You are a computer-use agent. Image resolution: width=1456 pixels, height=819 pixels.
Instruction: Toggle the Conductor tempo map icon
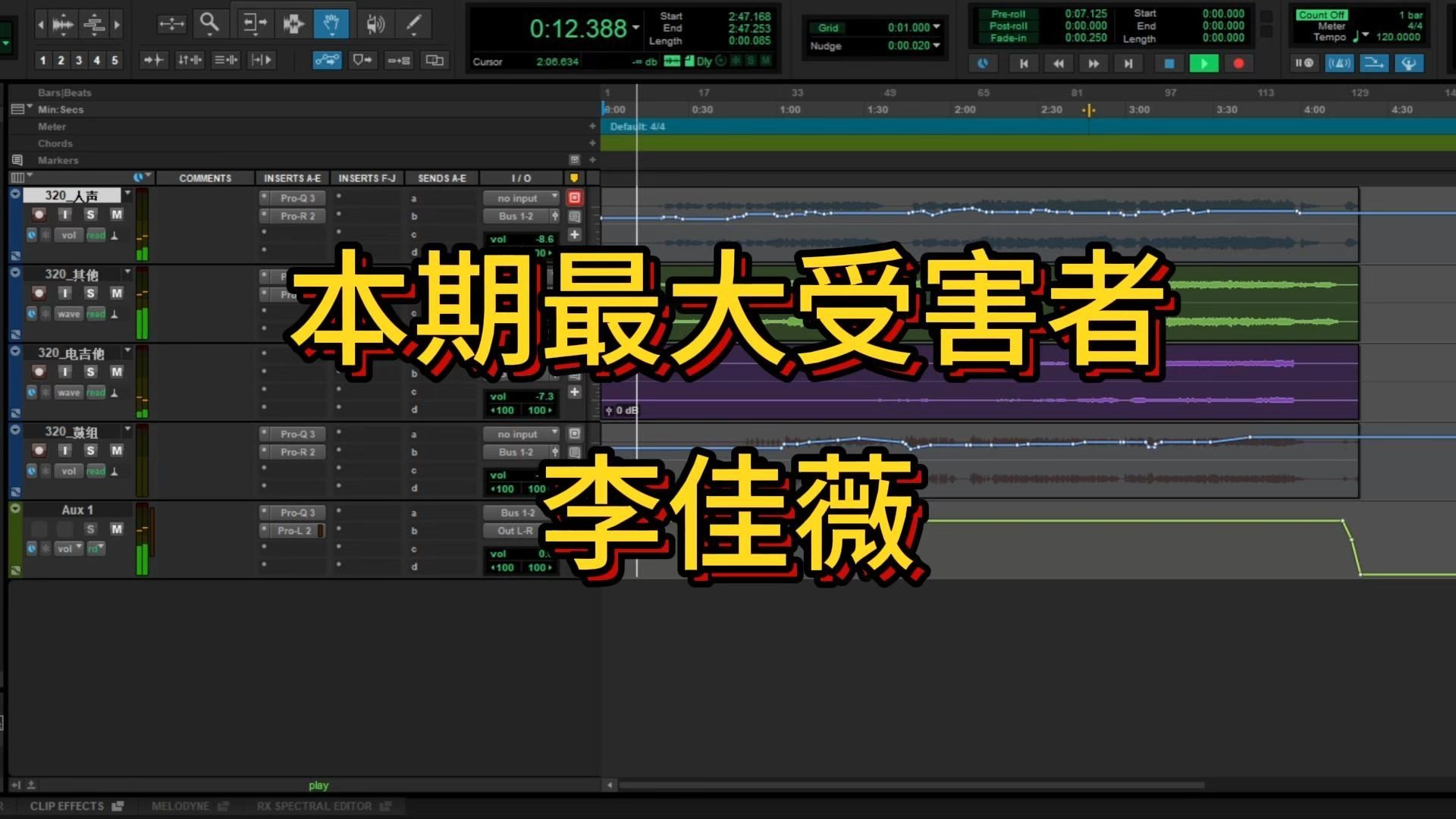pos(1408,64)
